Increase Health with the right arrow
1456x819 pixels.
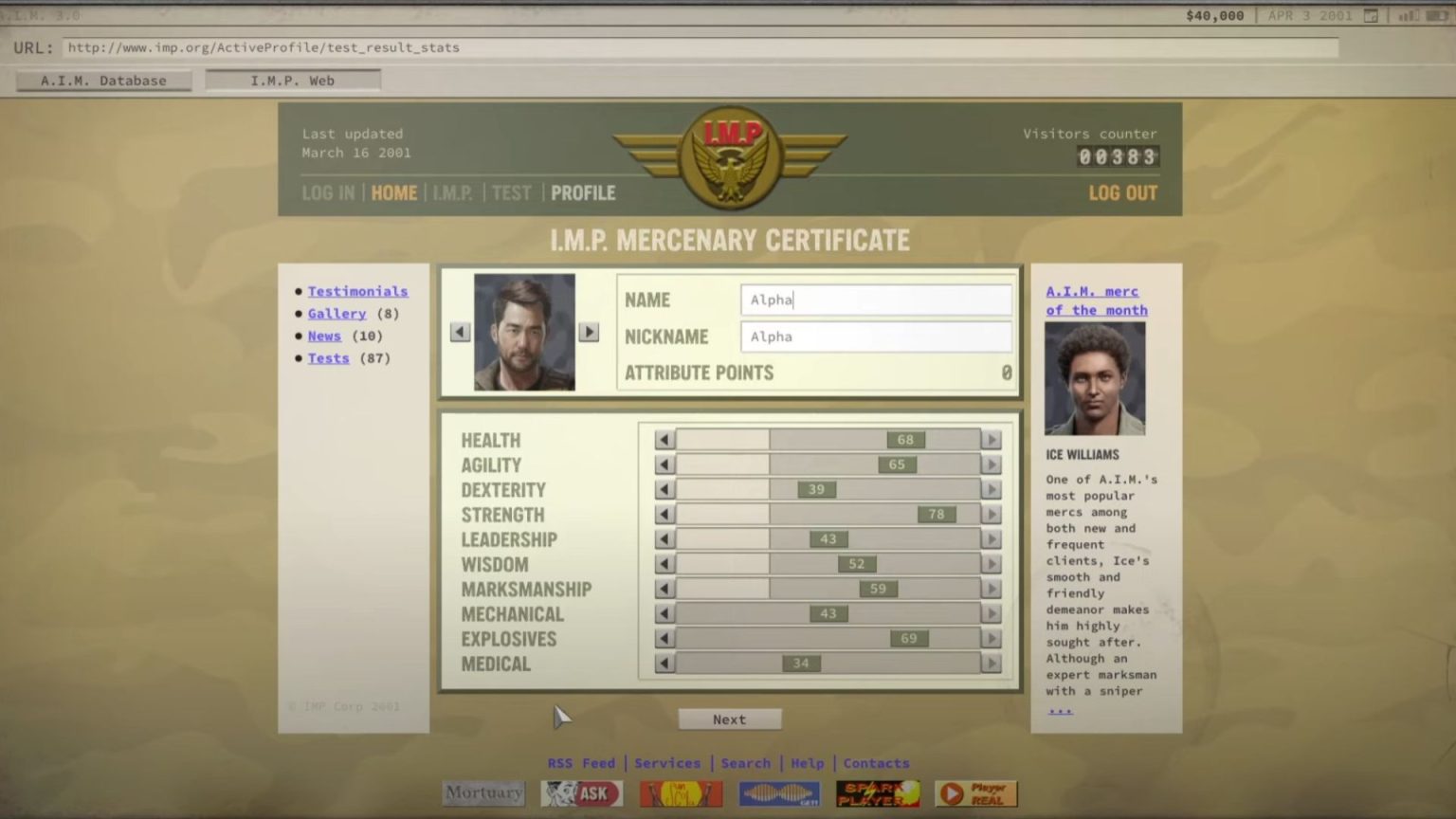[992, 440]
